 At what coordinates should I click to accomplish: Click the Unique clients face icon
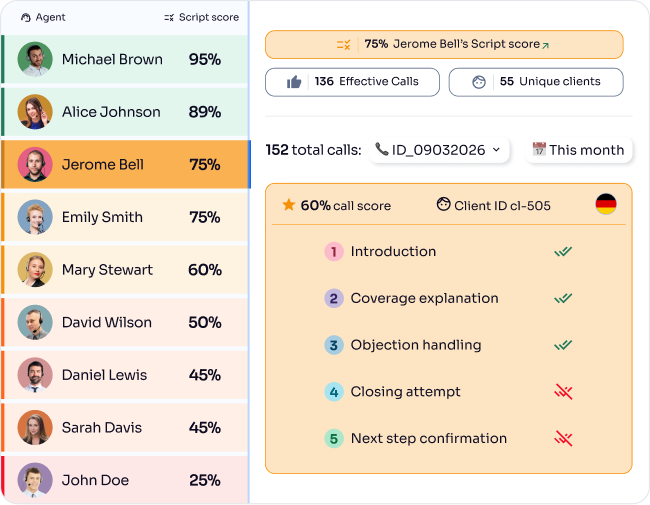coord(479,82)
